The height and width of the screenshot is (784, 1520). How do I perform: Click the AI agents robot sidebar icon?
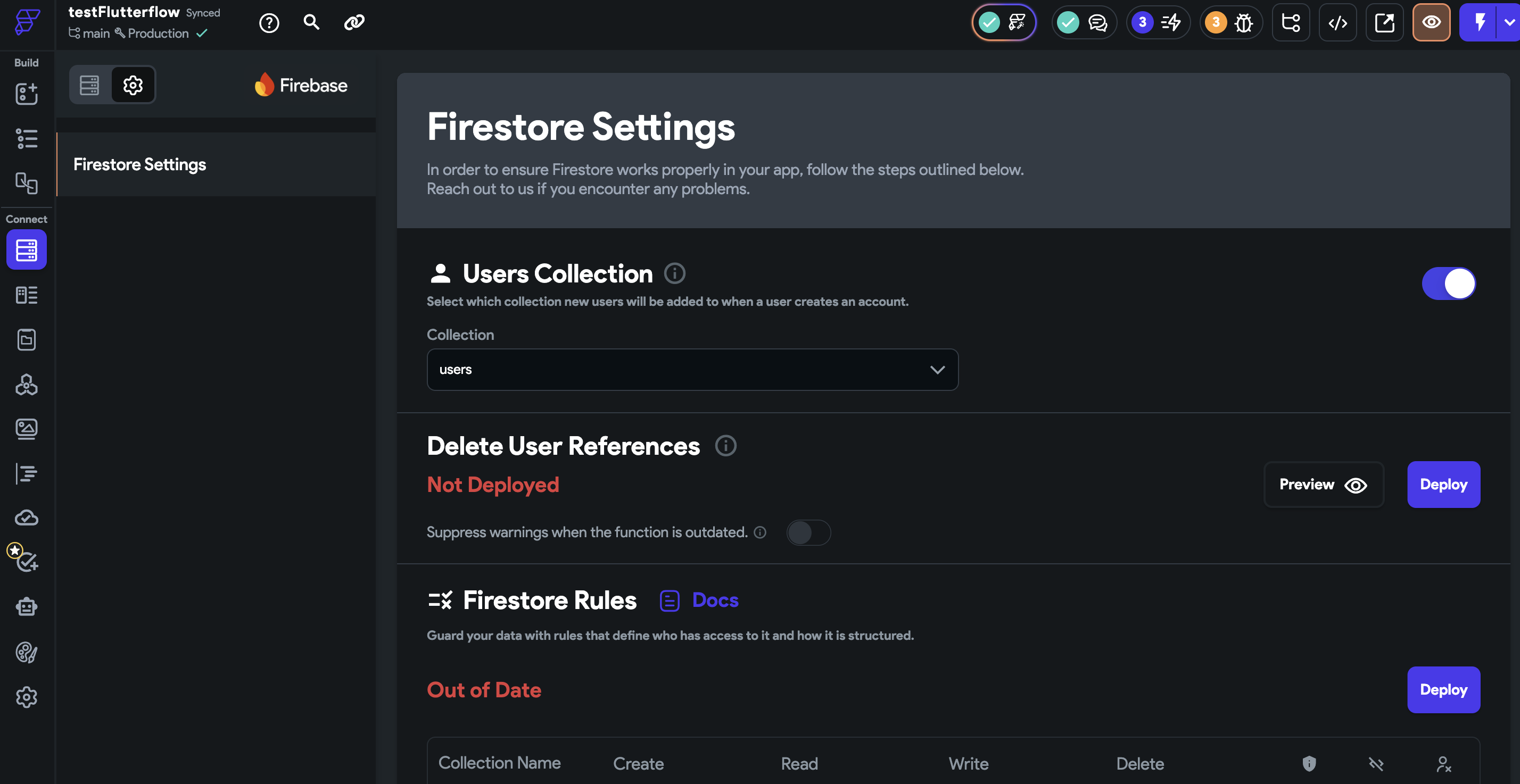[x=27, y=606]
